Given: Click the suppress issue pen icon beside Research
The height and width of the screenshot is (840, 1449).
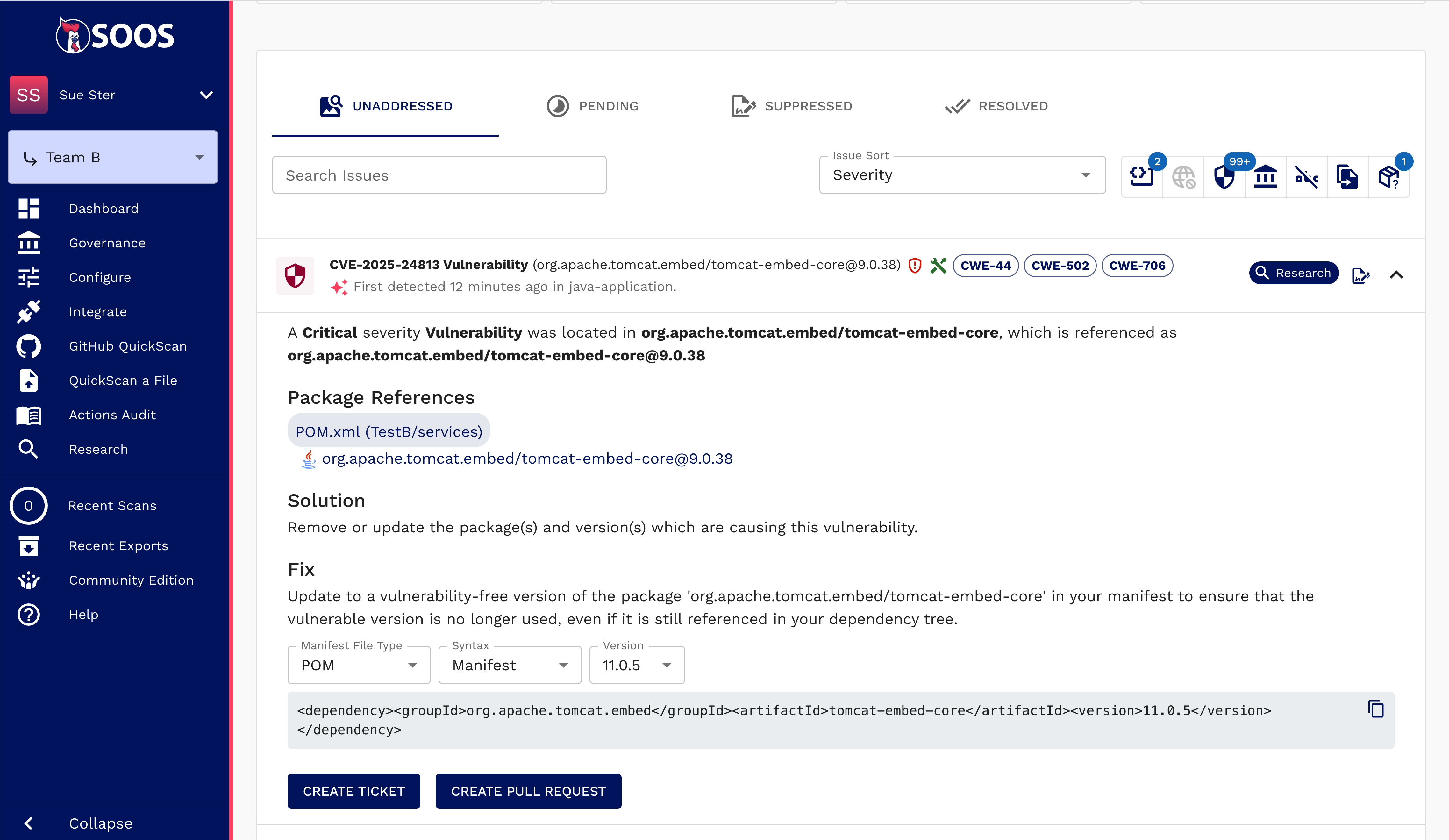Looking at the screenshot, I should [1360, 275].
